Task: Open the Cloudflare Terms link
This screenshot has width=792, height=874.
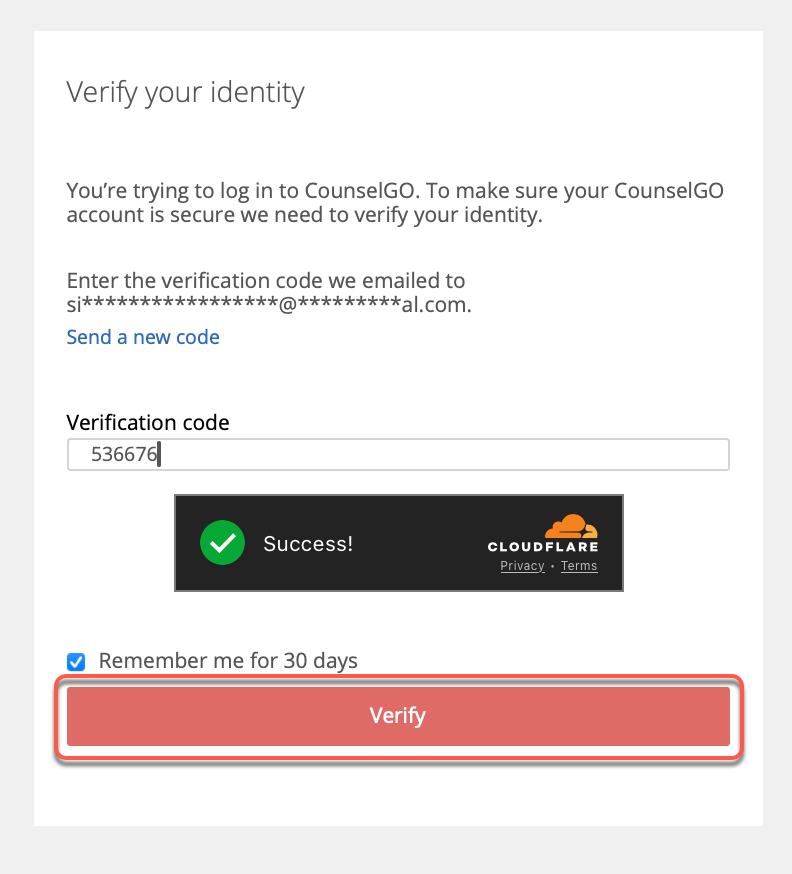Action: coord(579,566)
